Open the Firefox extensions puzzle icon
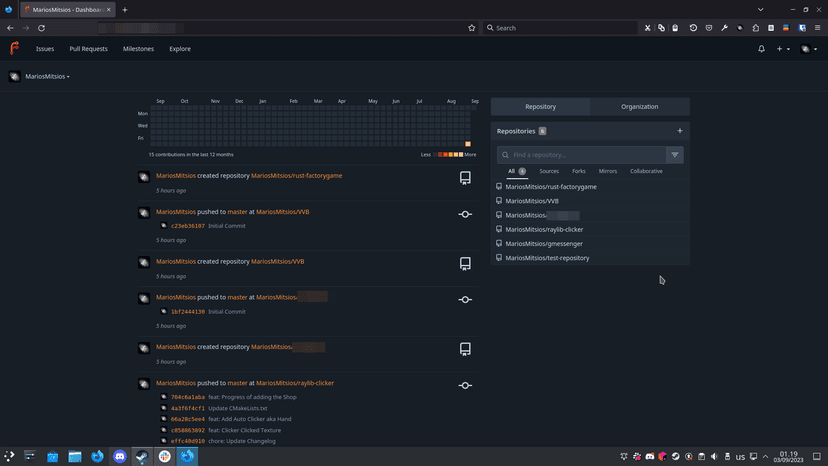 (x=755, y=28)
